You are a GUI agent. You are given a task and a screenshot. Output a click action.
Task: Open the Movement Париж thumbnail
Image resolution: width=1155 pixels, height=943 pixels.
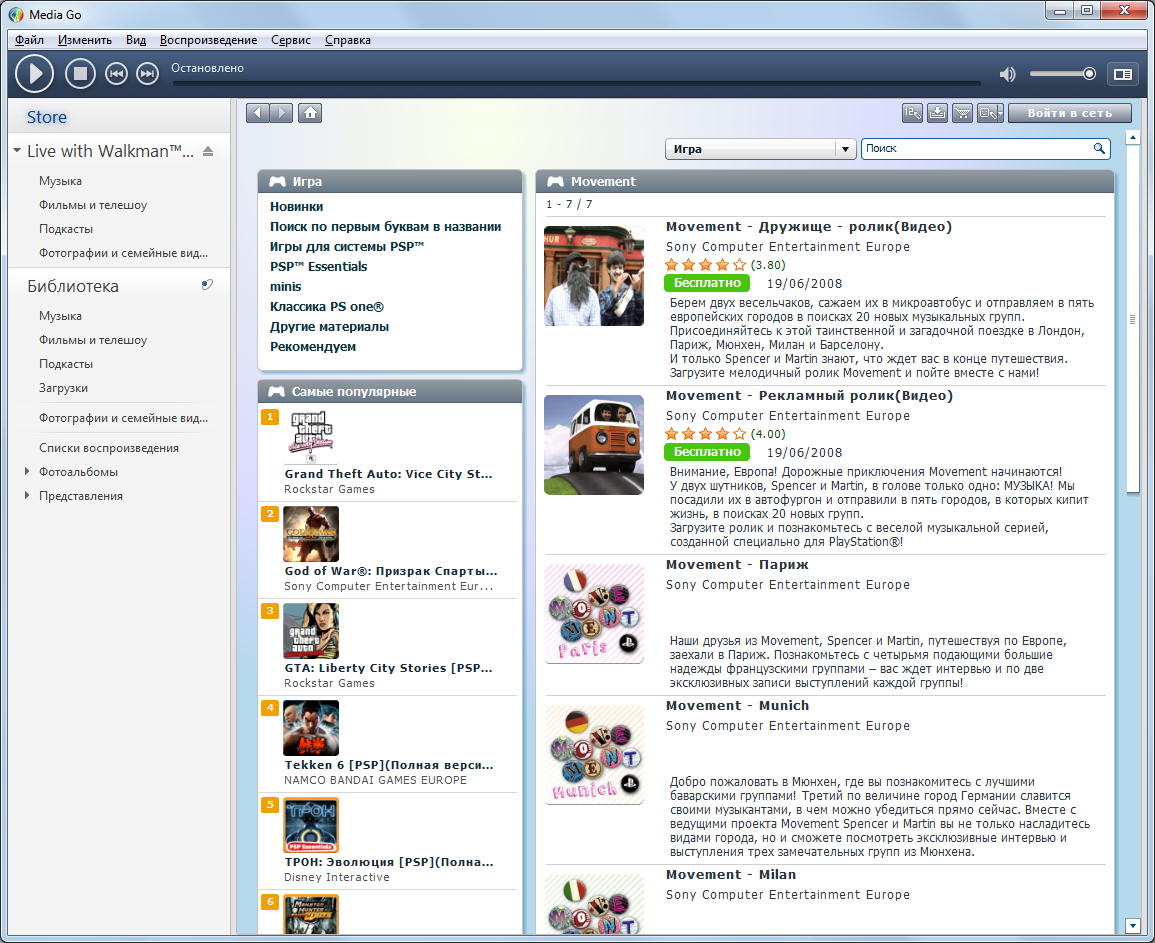pos(594,614)
